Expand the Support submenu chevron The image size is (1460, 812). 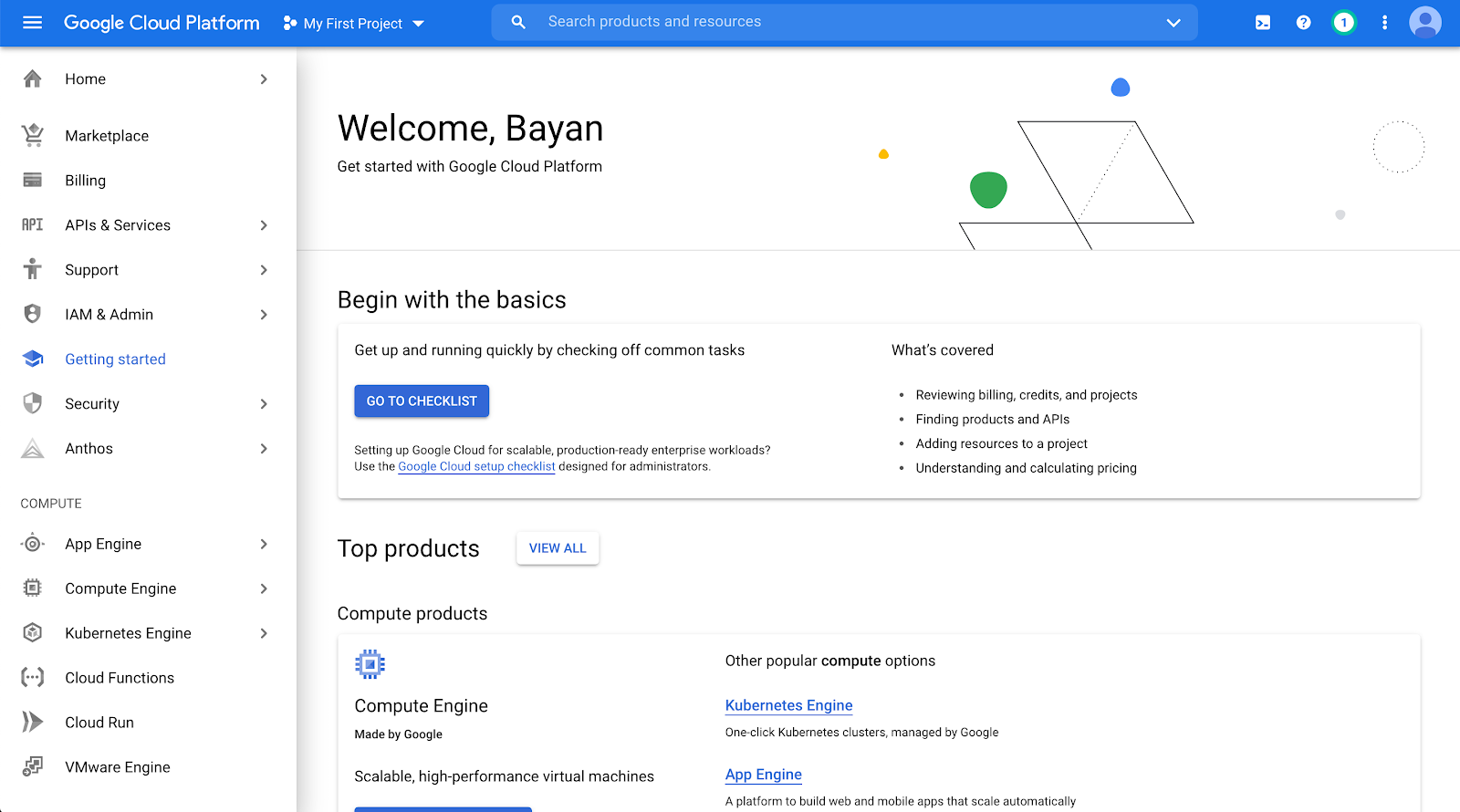pyautogui.click(x=264, y=270)
